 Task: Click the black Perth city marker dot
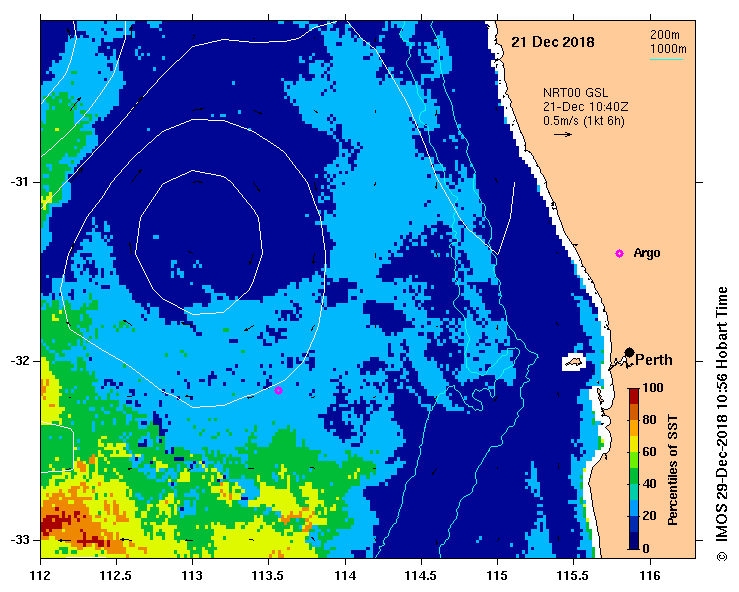(x=629, y=353)
